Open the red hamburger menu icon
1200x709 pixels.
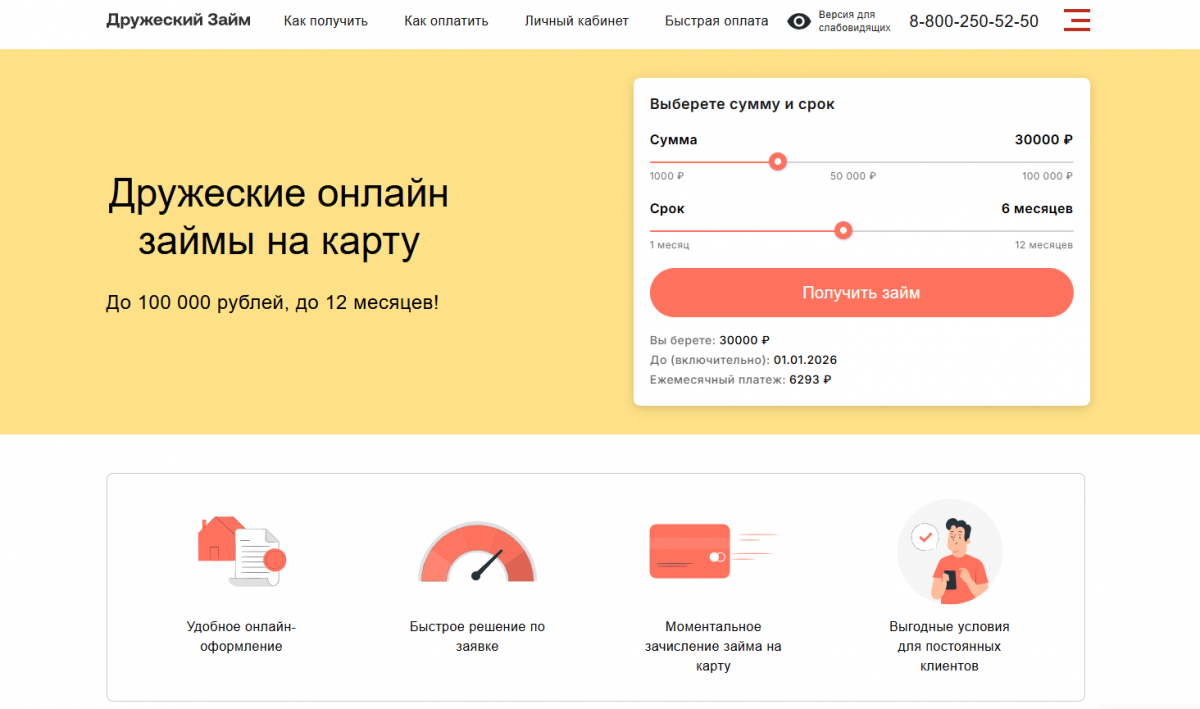point(1077,20)
